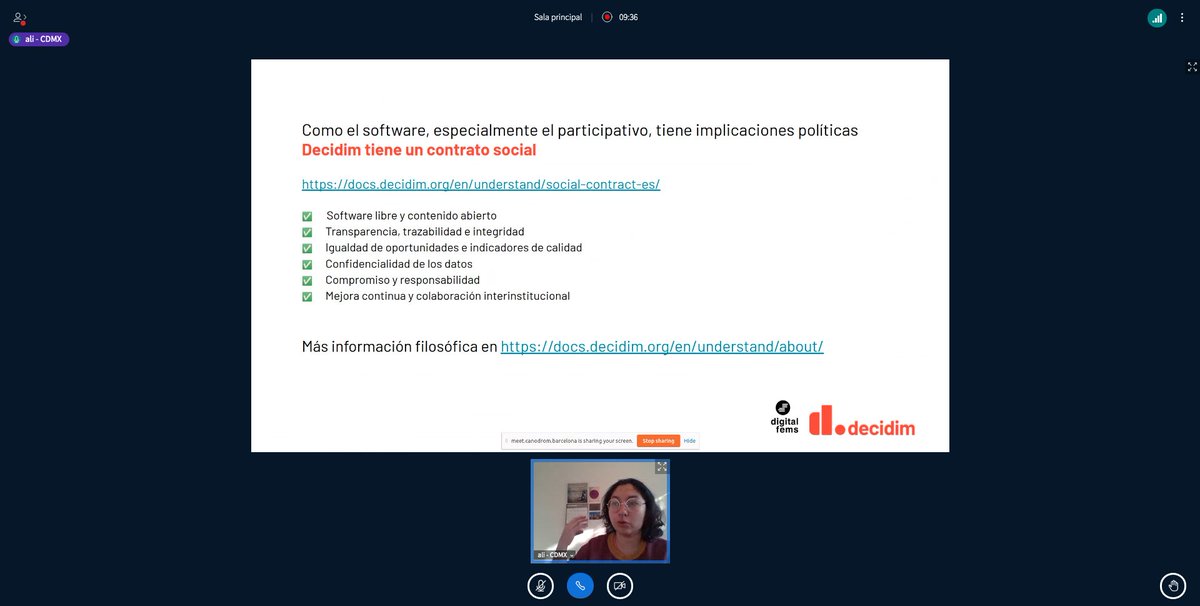Viewport: 1200px width, 606px height.
Task: Open the docs.decidim.org about page link
Action: point(662,346)
